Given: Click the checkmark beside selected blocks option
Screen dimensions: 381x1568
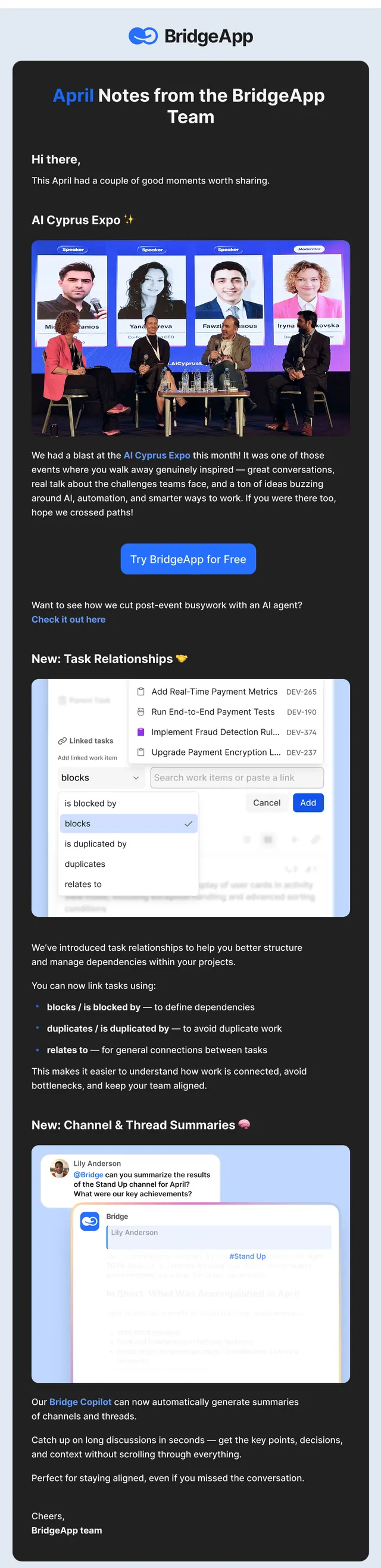Looking at the screenshot, I should point(188,823).
